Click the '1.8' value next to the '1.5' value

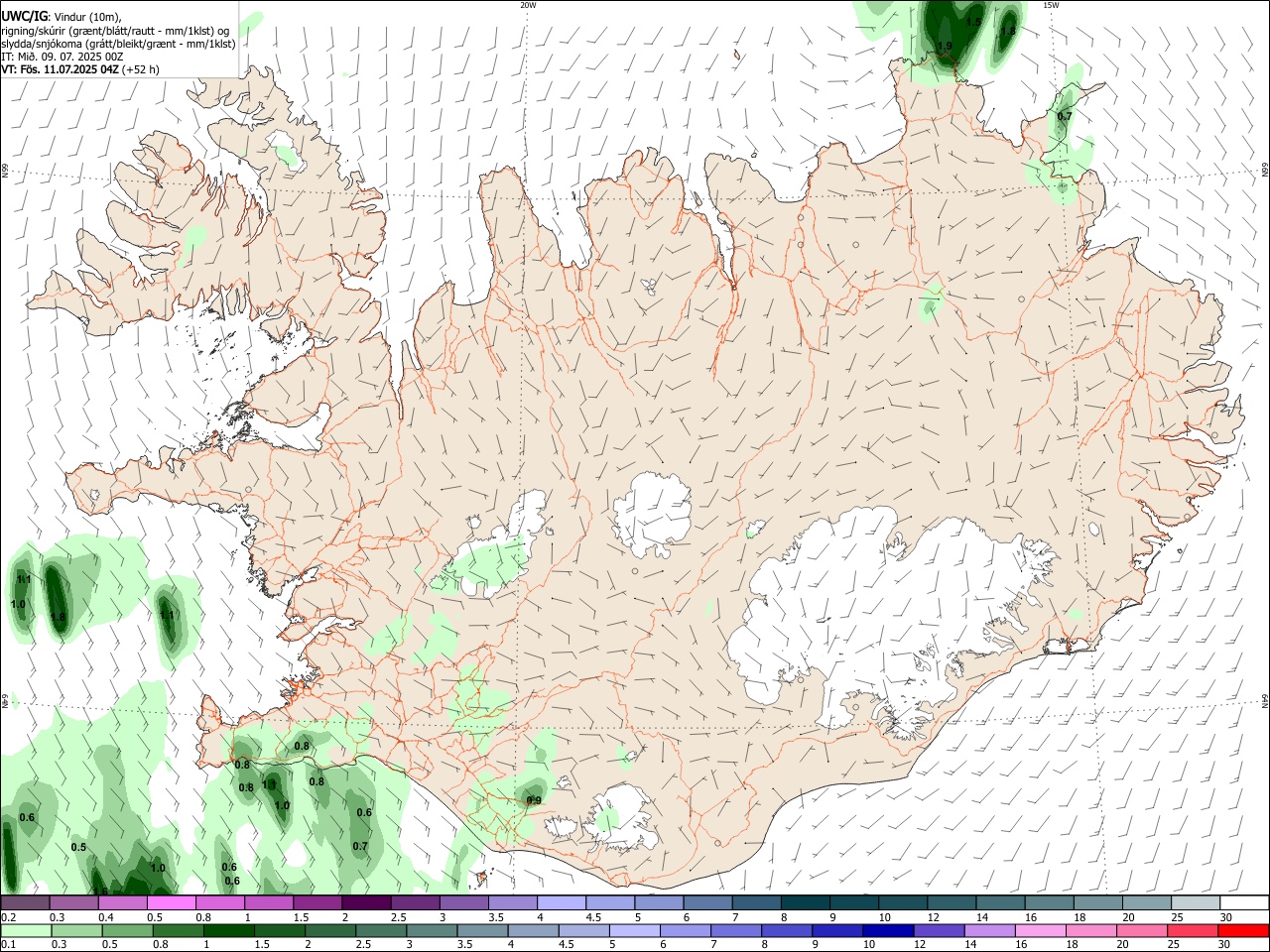[1008, 31]
